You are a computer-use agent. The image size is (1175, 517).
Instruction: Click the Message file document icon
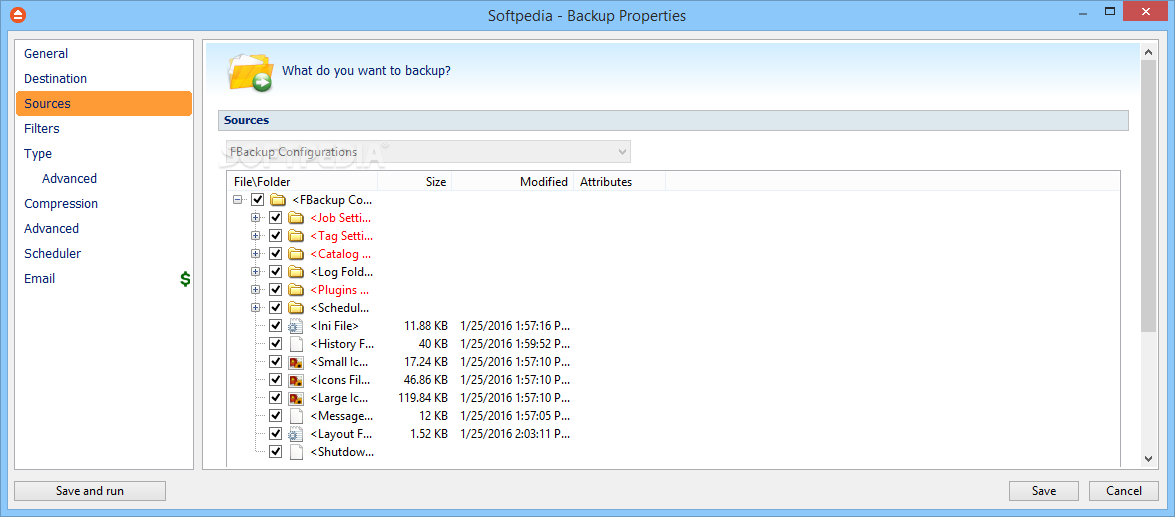pyautogui.click(x=296, y=416)
